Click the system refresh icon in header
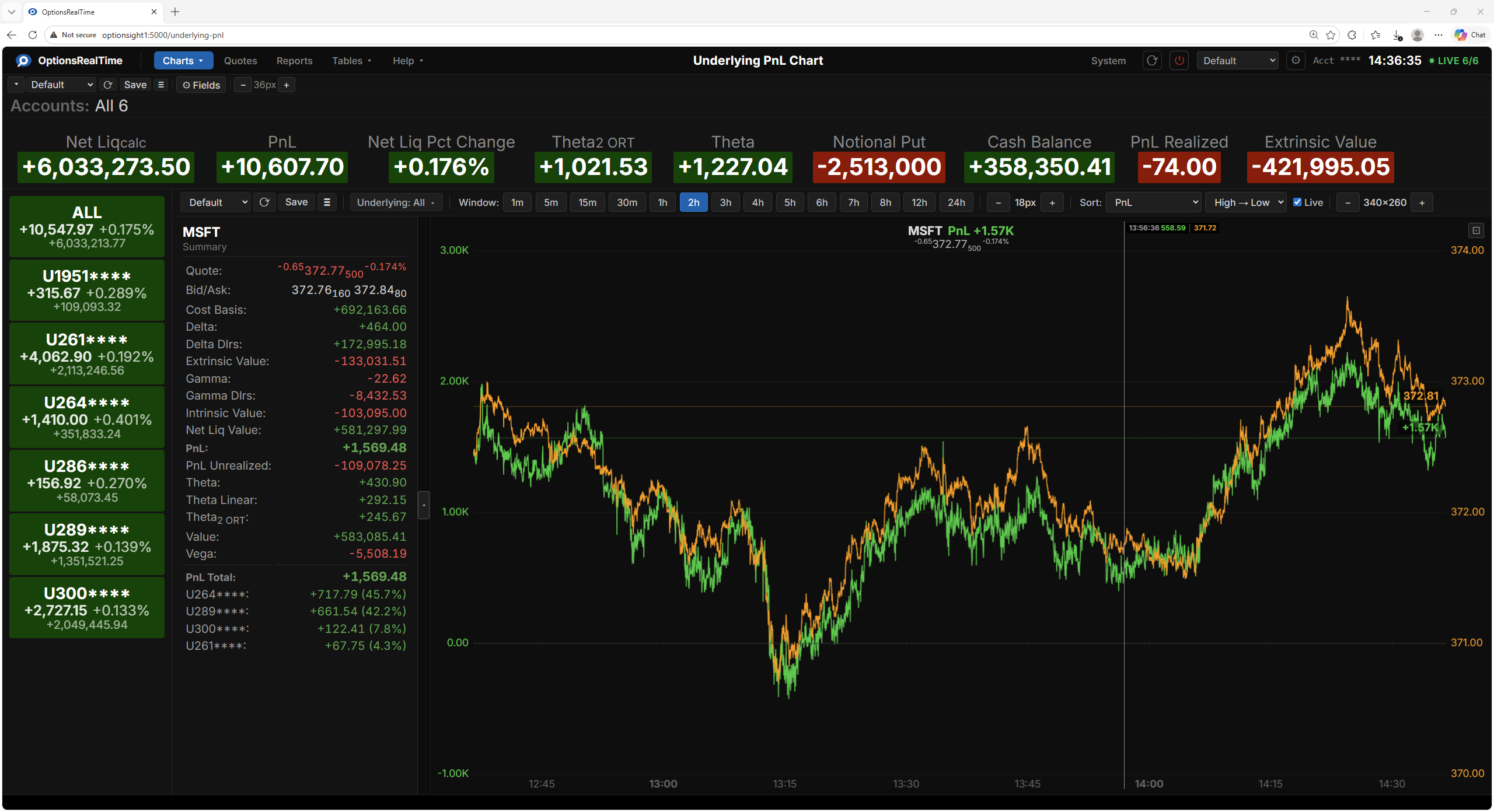Screen dimensions: 1494x812 (x=1152, y=61)
